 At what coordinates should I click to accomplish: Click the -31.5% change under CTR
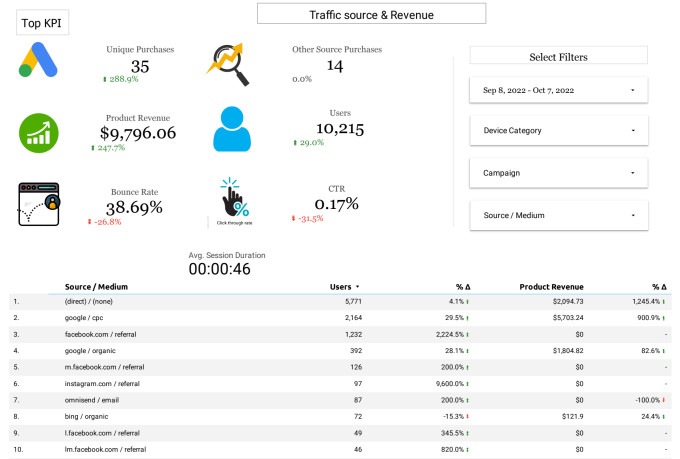point(307,218)
